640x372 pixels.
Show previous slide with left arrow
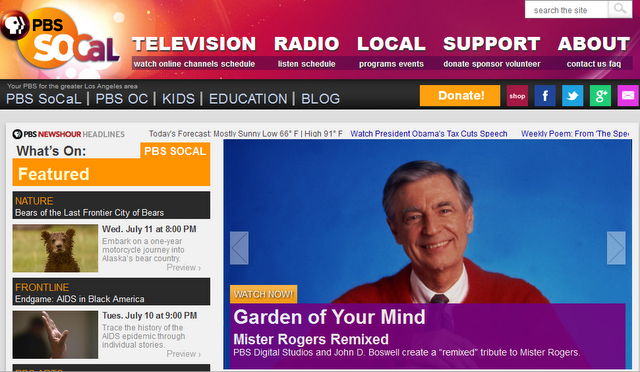click(x=239, y=248)
